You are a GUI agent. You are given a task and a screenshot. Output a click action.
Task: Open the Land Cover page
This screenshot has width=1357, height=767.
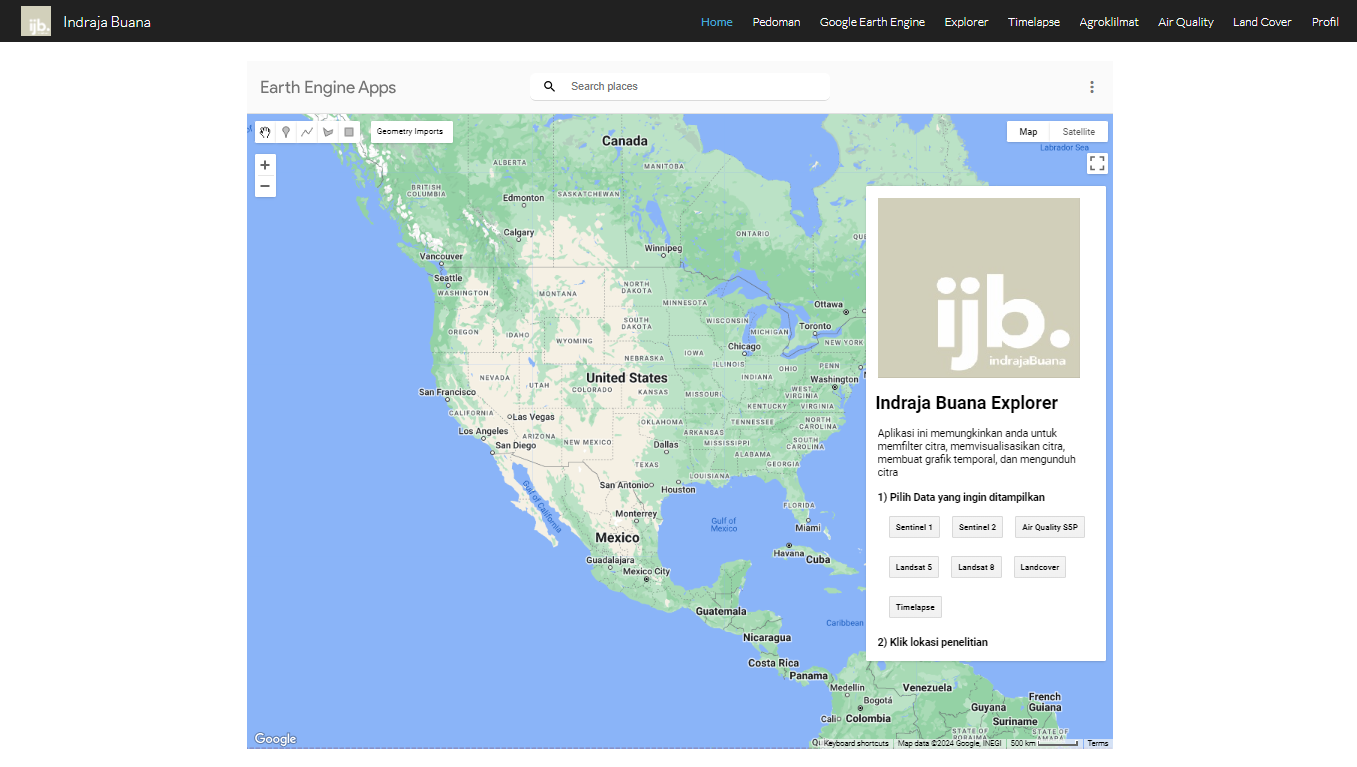coord(1262,22)
